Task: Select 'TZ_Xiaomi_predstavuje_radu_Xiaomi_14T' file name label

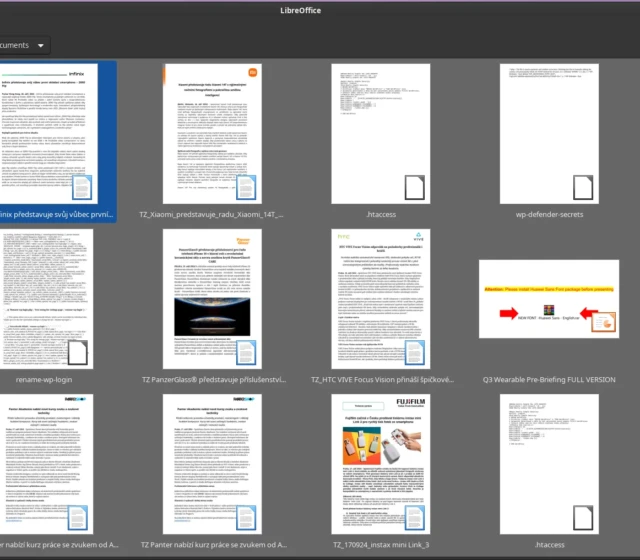Action: coord(211,214)
